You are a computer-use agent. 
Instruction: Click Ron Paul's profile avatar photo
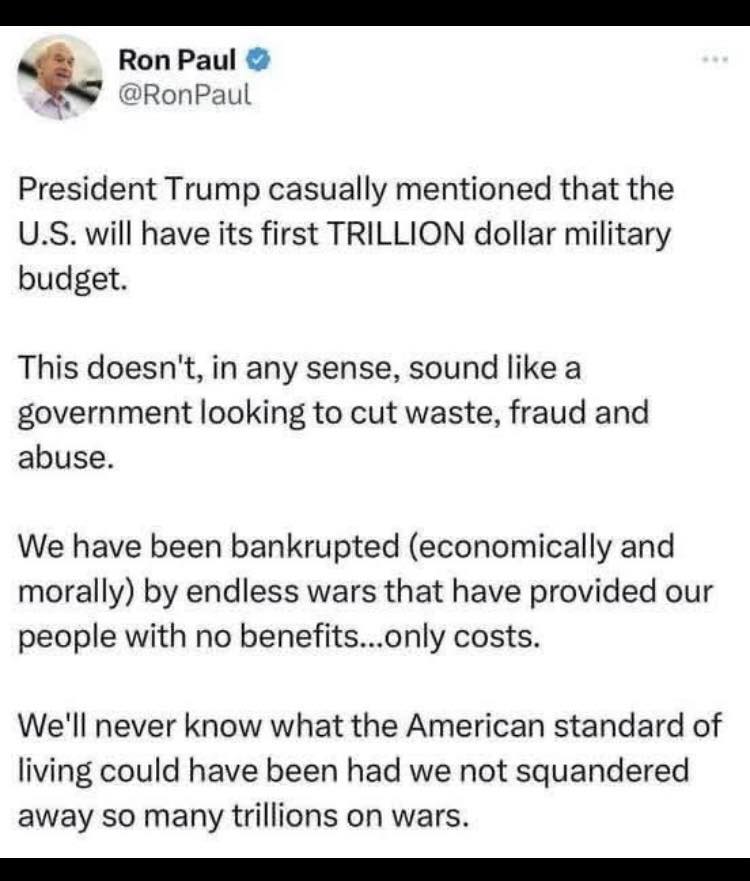click(x=62, y=77)
